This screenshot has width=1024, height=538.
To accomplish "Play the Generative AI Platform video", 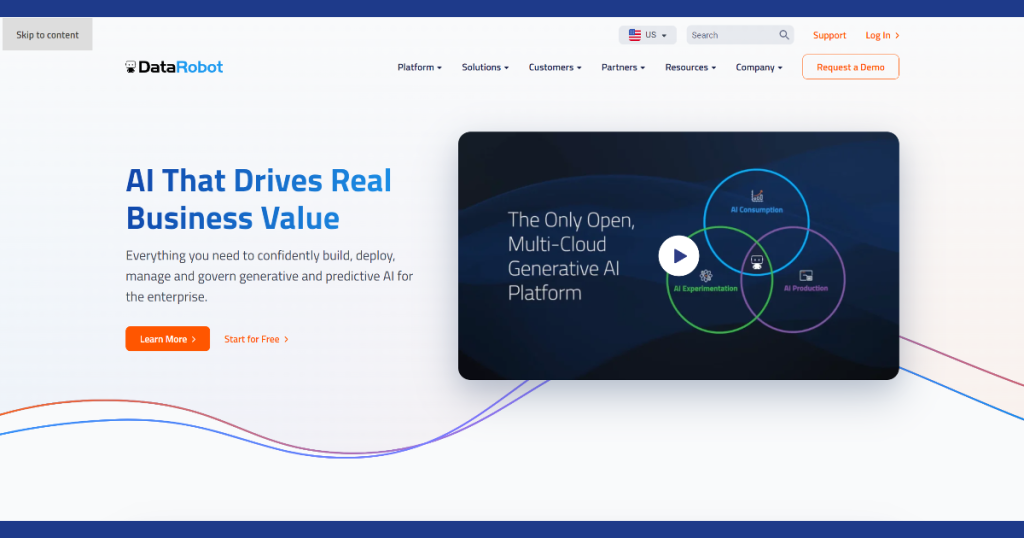I will coord(679,255).
